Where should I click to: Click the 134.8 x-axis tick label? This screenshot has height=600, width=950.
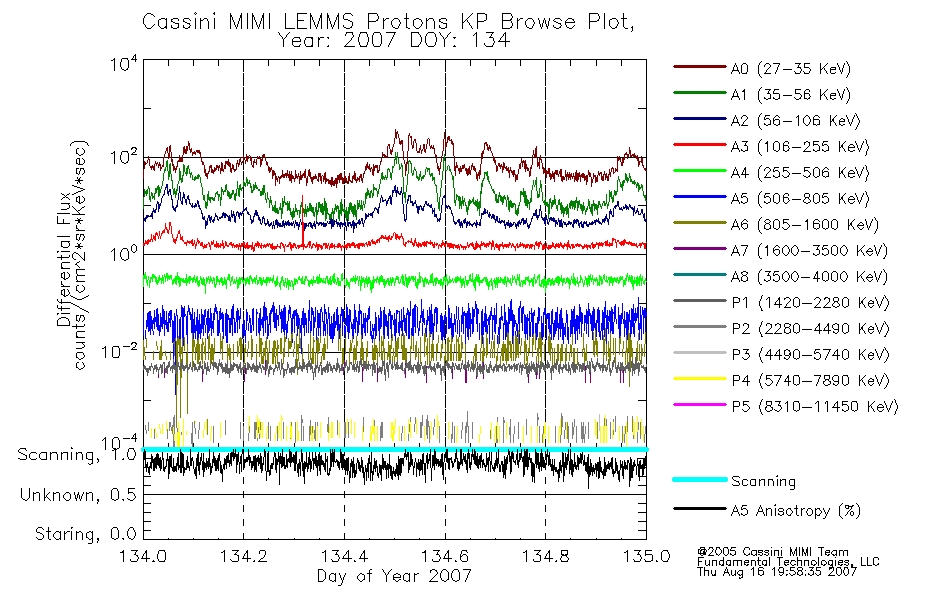coord(545,556)
